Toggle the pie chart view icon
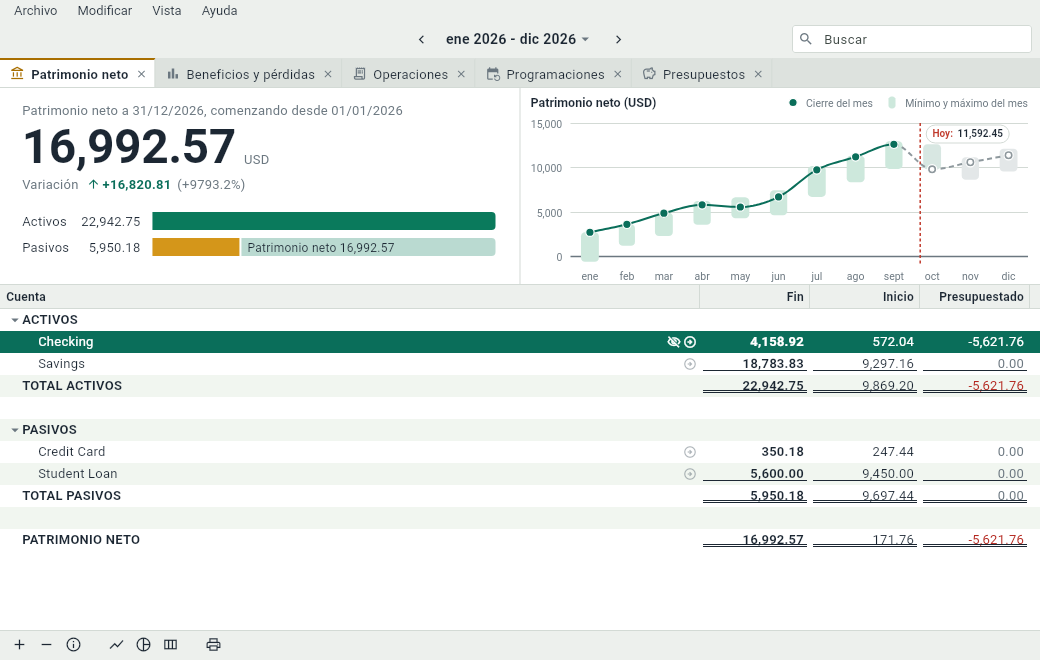Screen dimensions: 1040x660 [143, 645]
